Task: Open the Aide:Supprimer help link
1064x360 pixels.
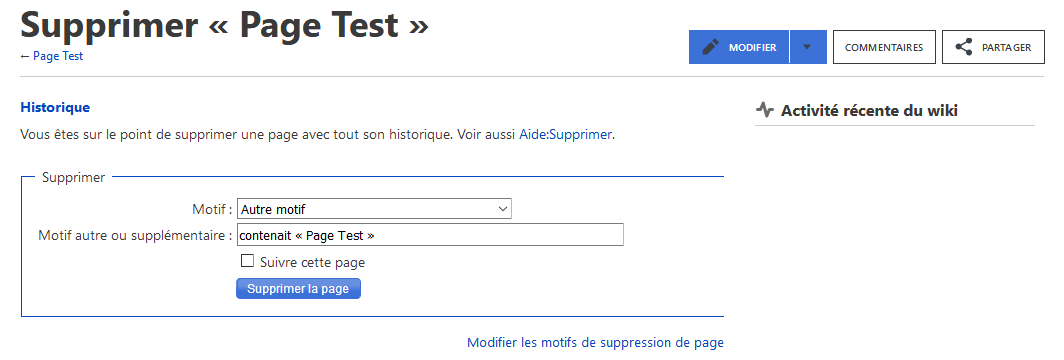Action: [x=565, y=134]
